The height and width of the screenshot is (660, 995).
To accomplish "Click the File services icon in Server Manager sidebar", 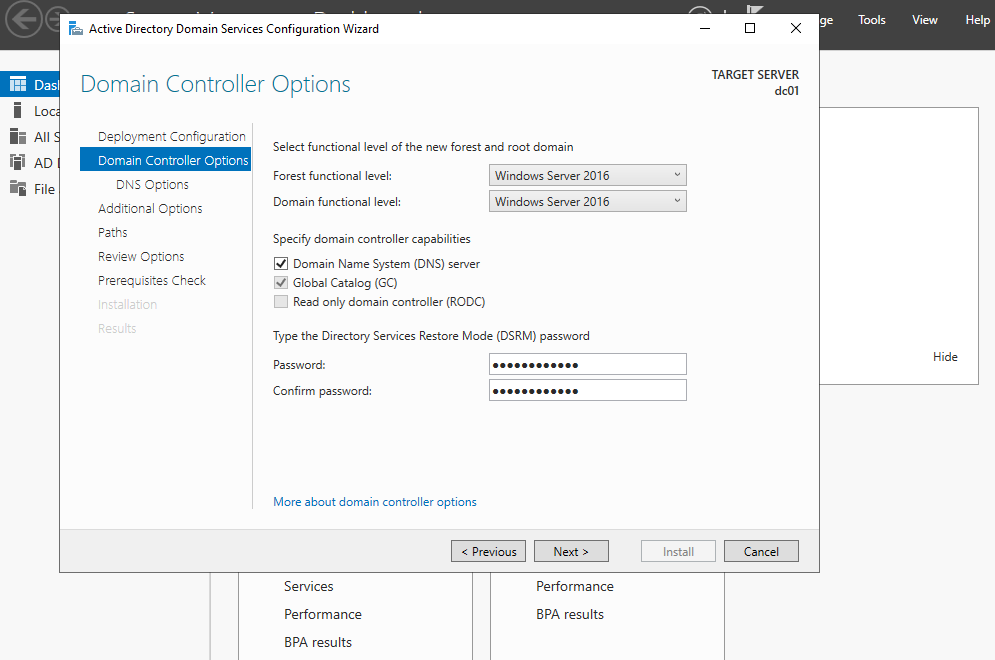I will click(x=18, y=188).
